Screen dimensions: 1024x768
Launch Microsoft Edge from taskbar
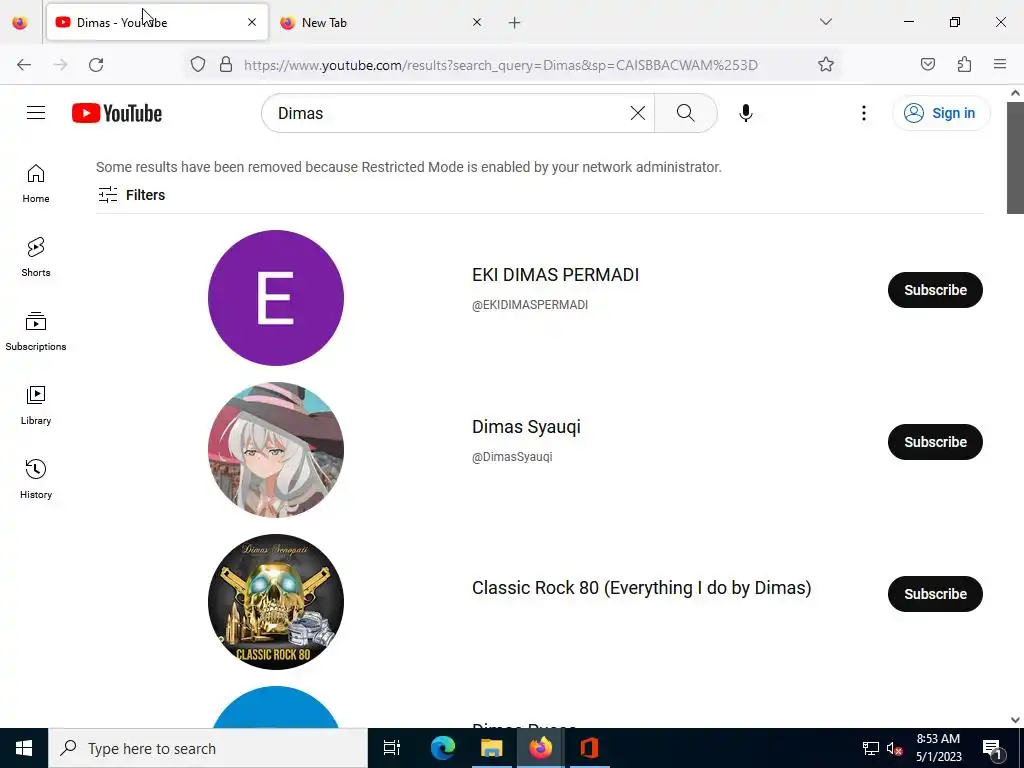tap(442, 748)
